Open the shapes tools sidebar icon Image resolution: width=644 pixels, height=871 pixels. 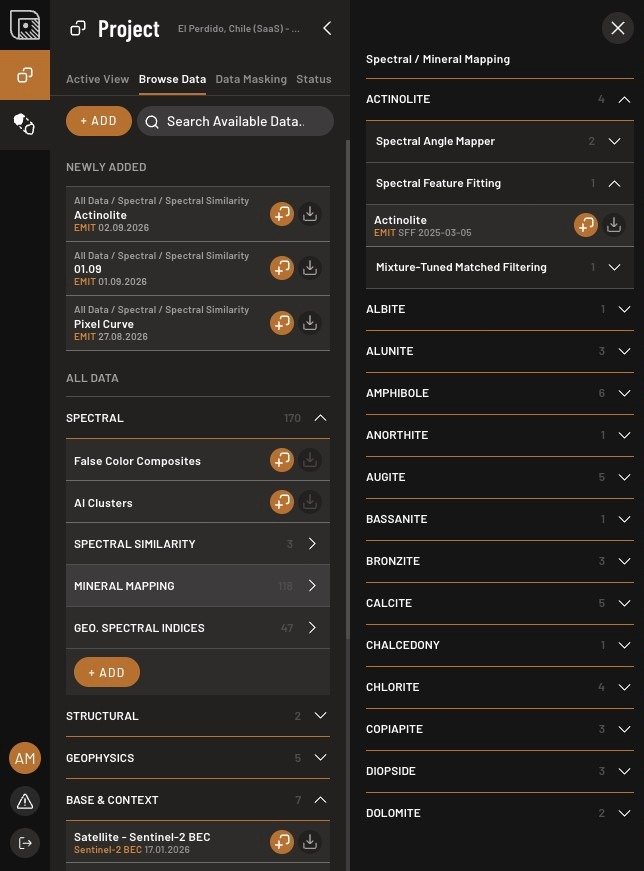(x=25, y=124)
